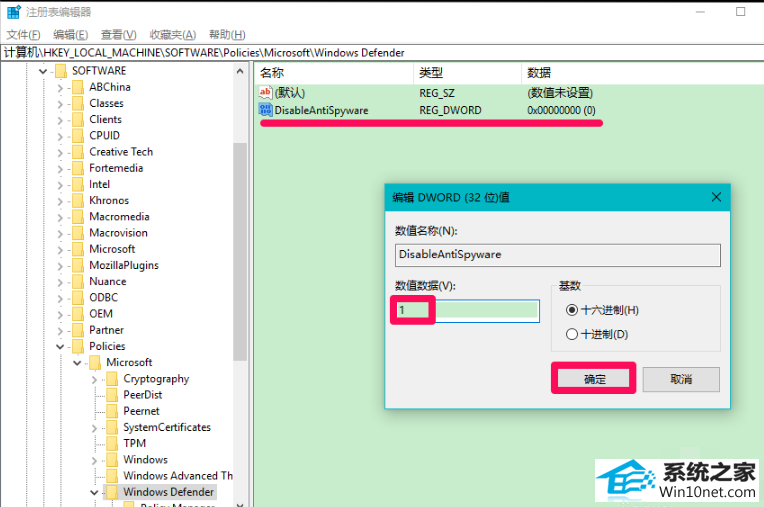Click the Classes folder icon
The image size is (764, 507).
click(x=78, y=103)
